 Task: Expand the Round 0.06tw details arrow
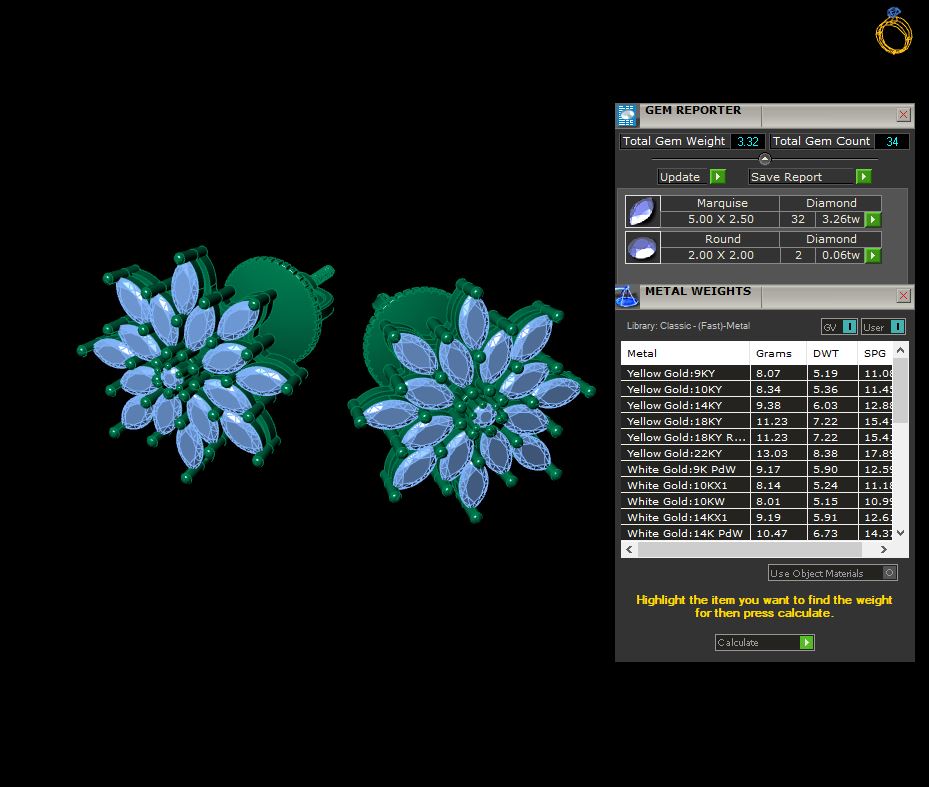873,255
